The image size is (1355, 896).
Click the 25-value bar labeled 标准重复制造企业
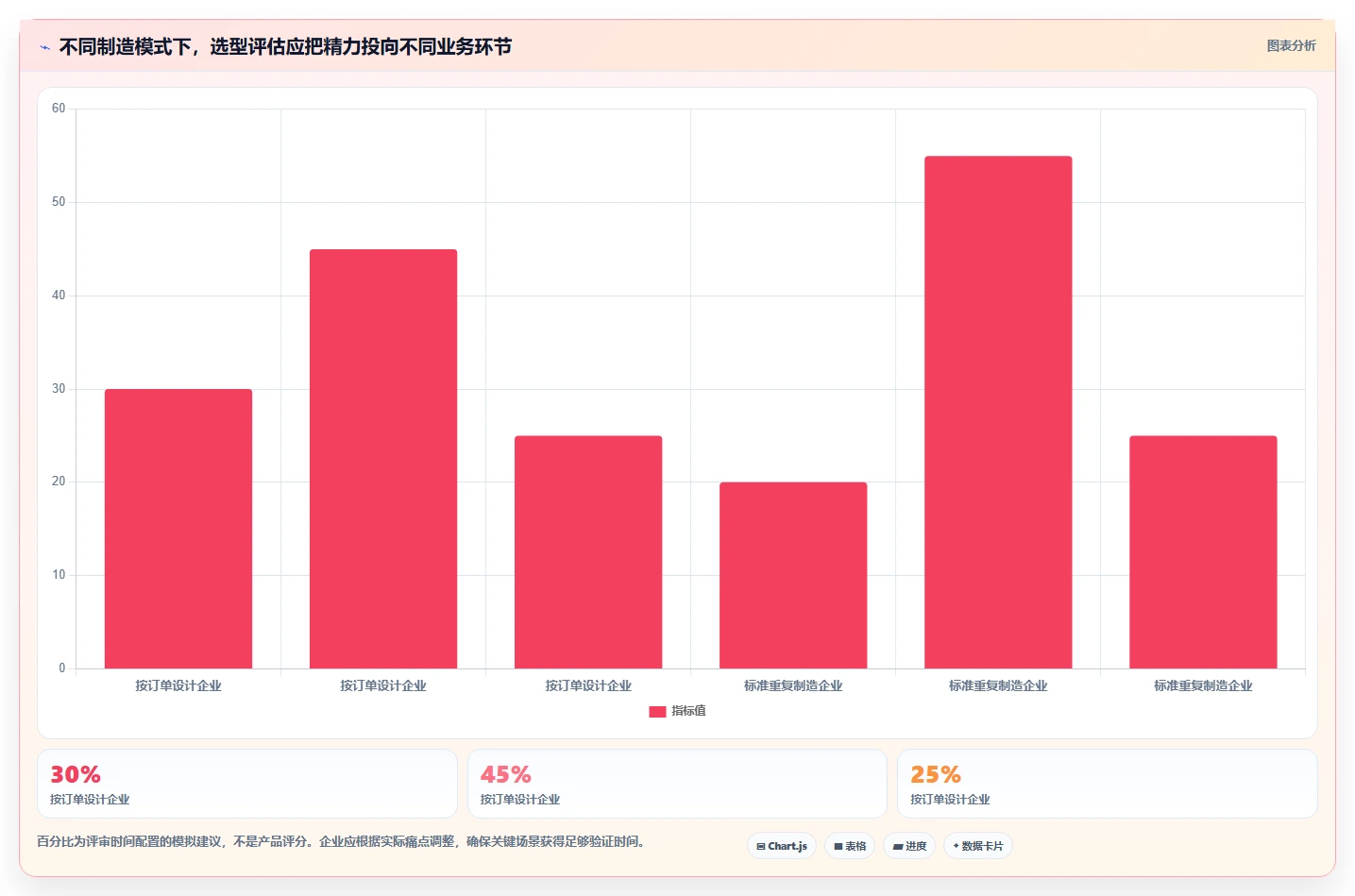(1203, 552)
